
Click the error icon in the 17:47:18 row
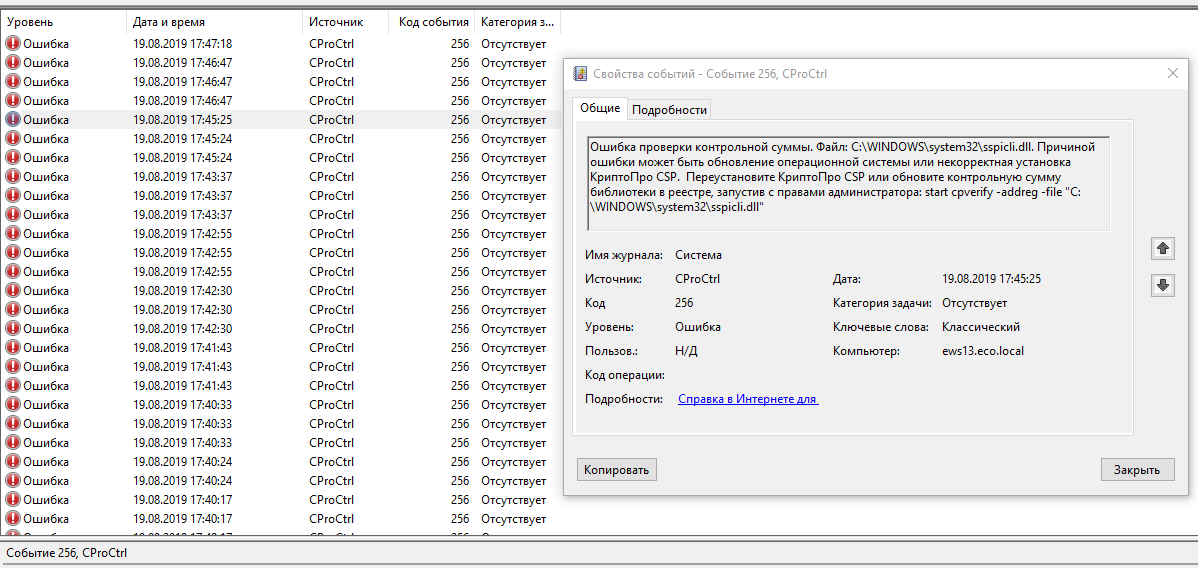coord(13,44)
